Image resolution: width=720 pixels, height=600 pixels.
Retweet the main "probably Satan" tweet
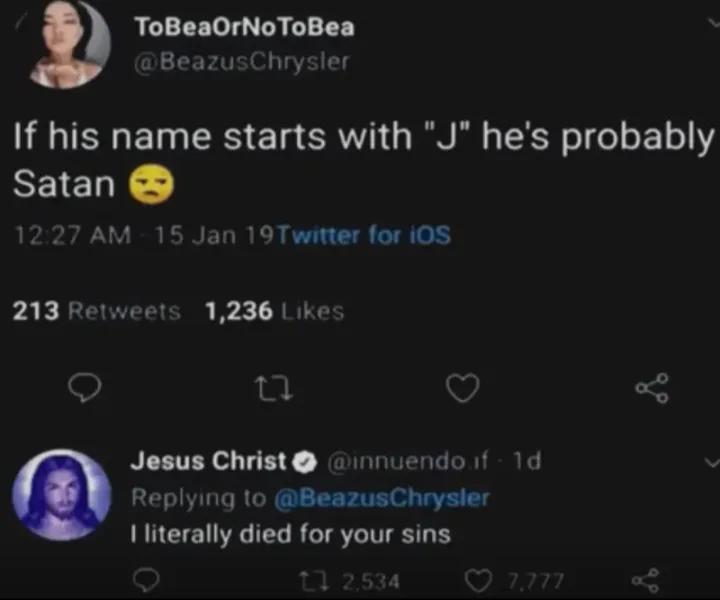274,388
